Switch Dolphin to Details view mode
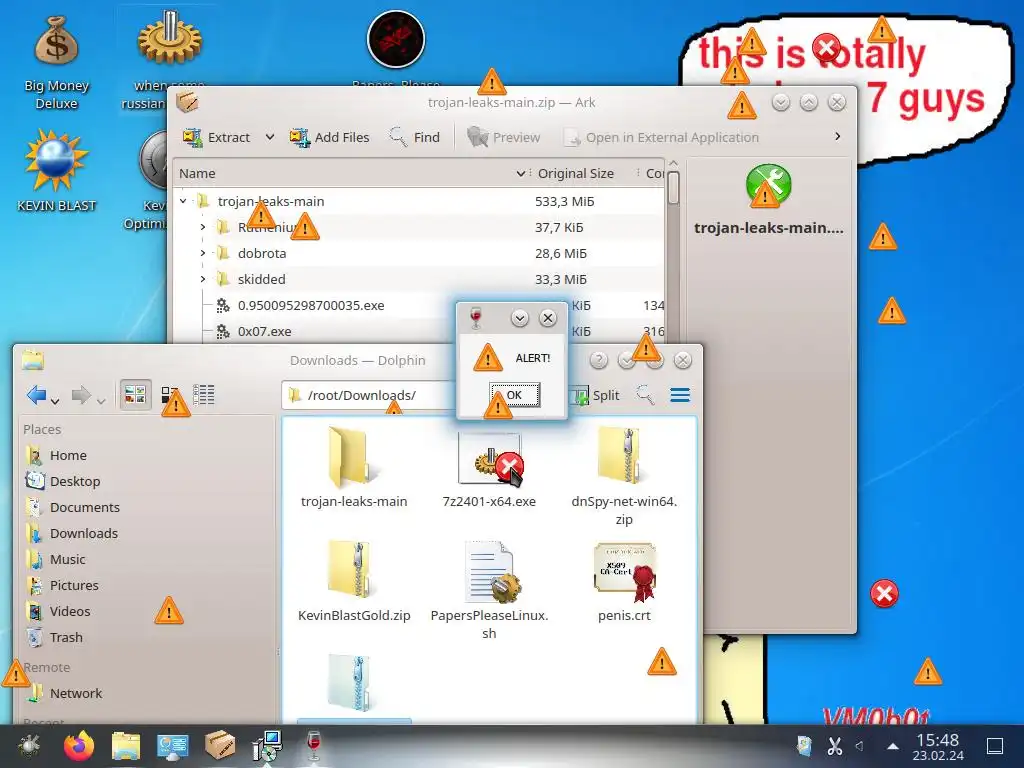The width and height of the screenshot is (1024, 768). pos(203,394)
